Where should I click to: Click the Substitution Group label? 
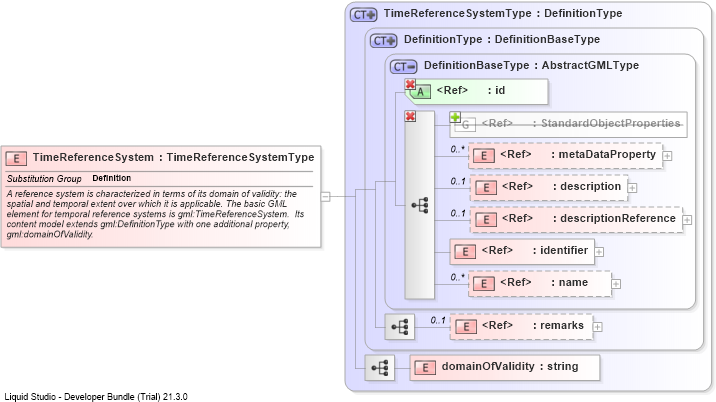tap(44, 179)
